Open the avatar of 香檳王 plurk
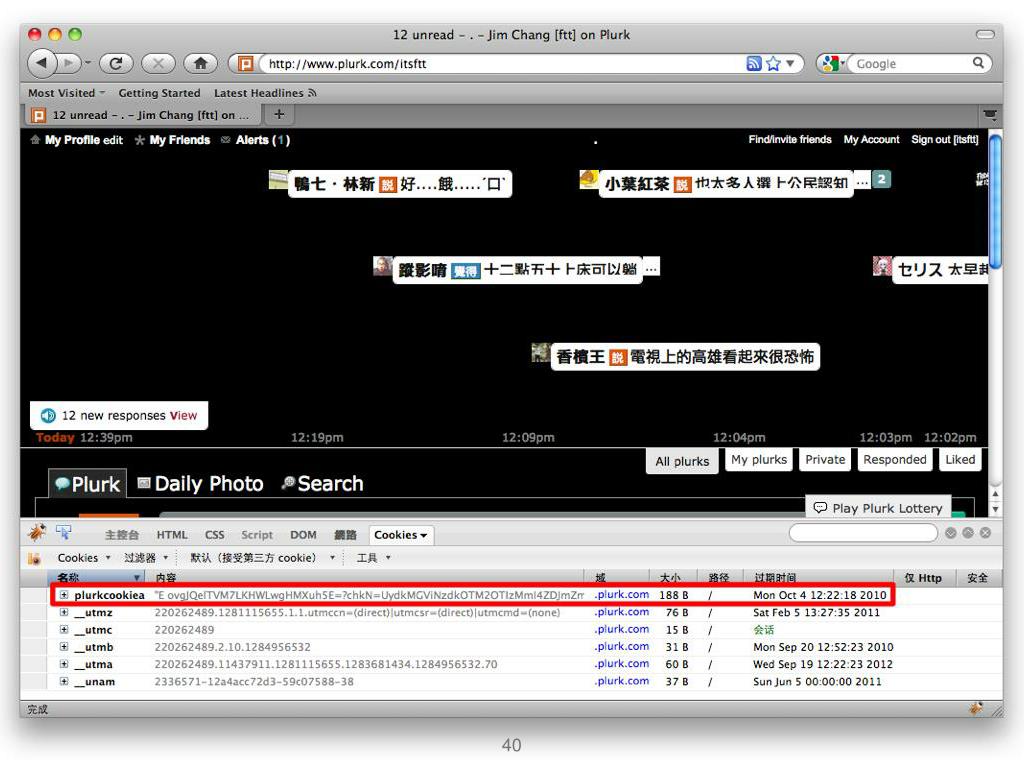 (x=540, y=353)
